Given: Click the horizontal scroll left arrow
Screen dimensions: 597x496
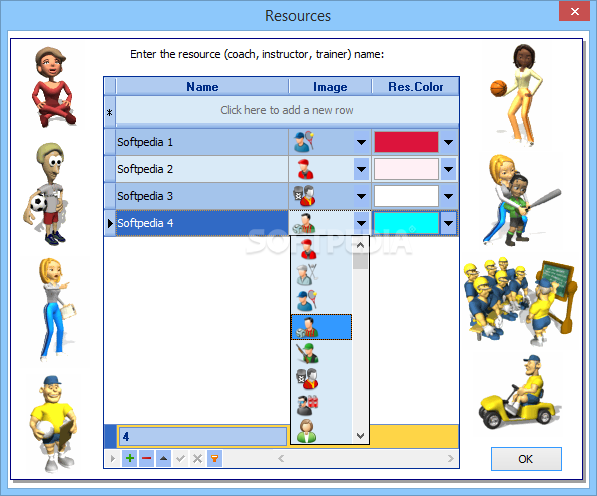Looking at the screenshot, I should [x=281, y=458].
